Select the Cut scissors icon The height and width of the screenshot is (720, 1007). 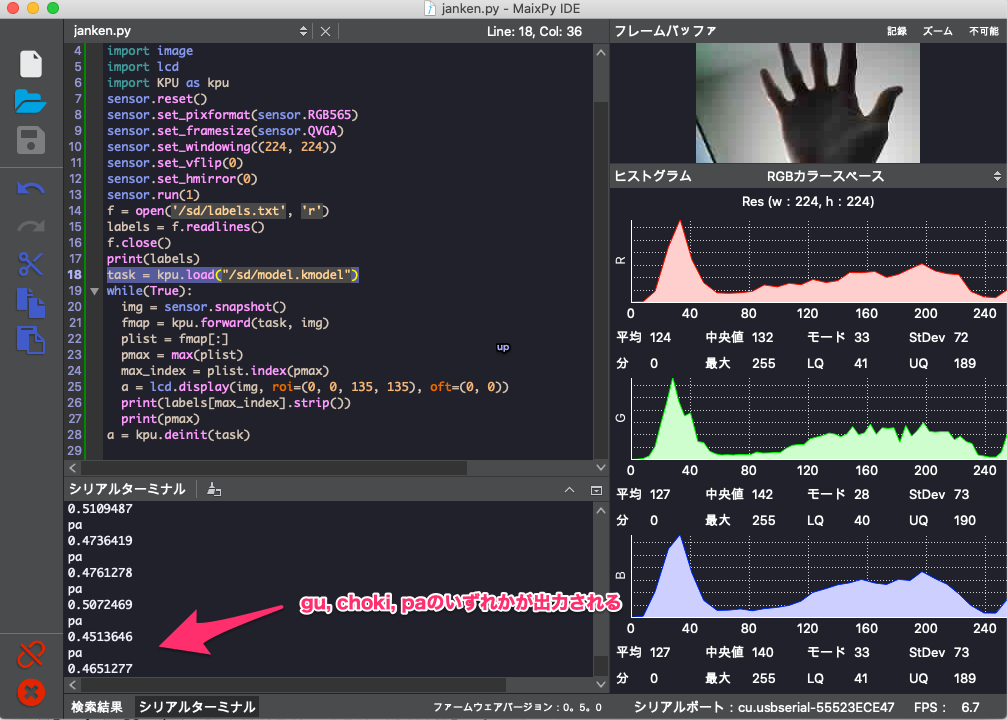(31, 264)
